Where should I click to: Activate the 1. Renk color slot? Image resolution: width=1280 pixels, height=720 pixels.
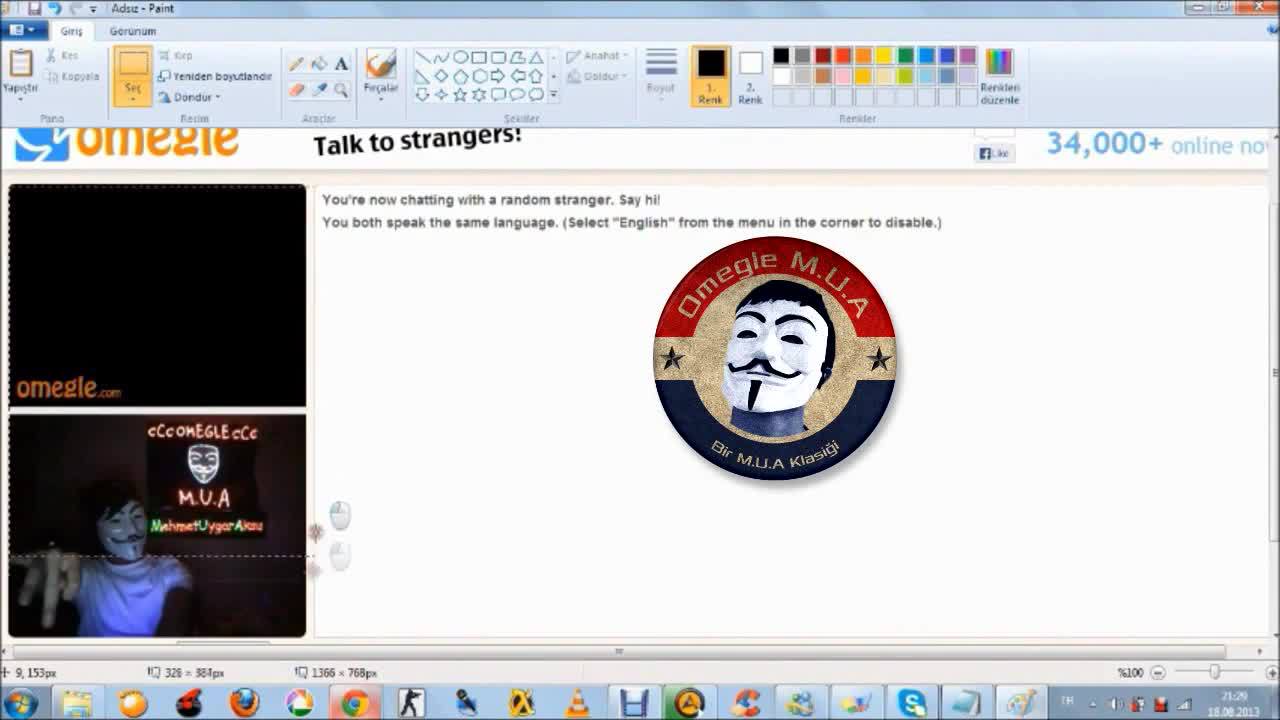(x=711, y=76)
